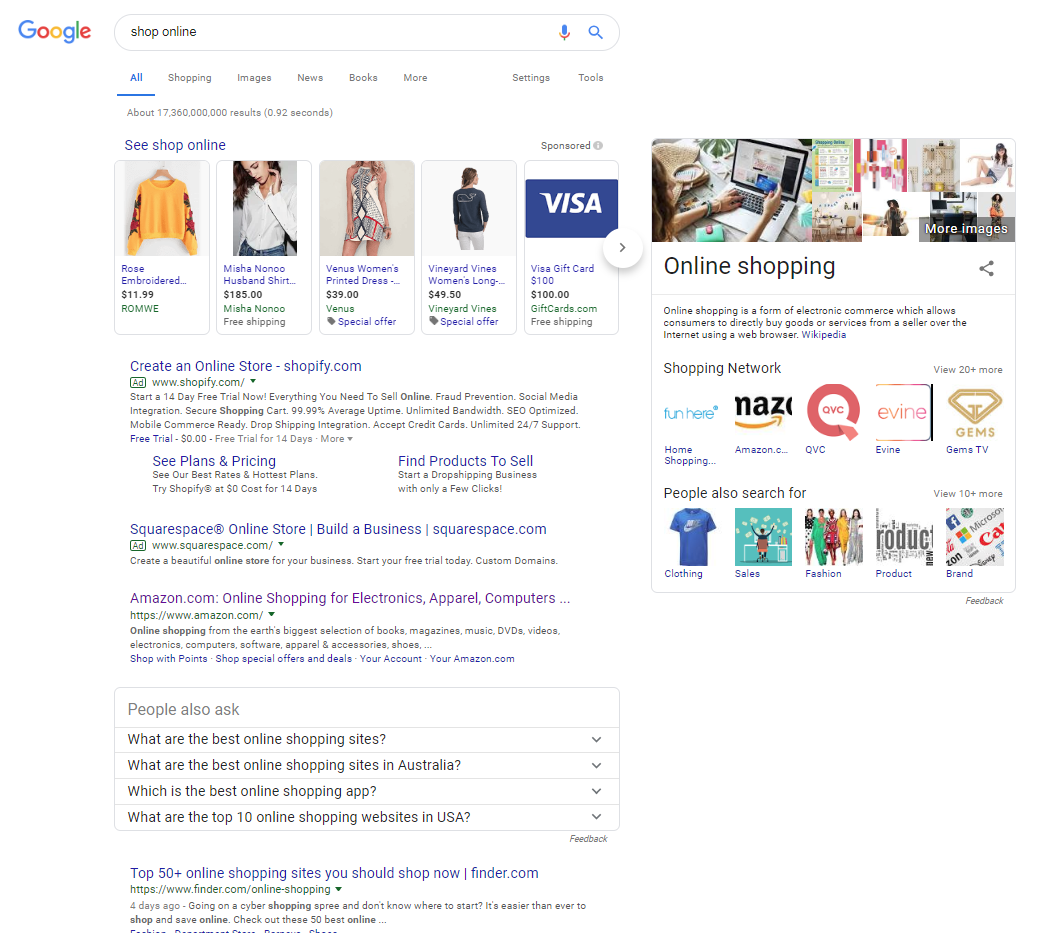Open the Brand related search thumbnail
Screen dimensions: 1060x933
975,537
